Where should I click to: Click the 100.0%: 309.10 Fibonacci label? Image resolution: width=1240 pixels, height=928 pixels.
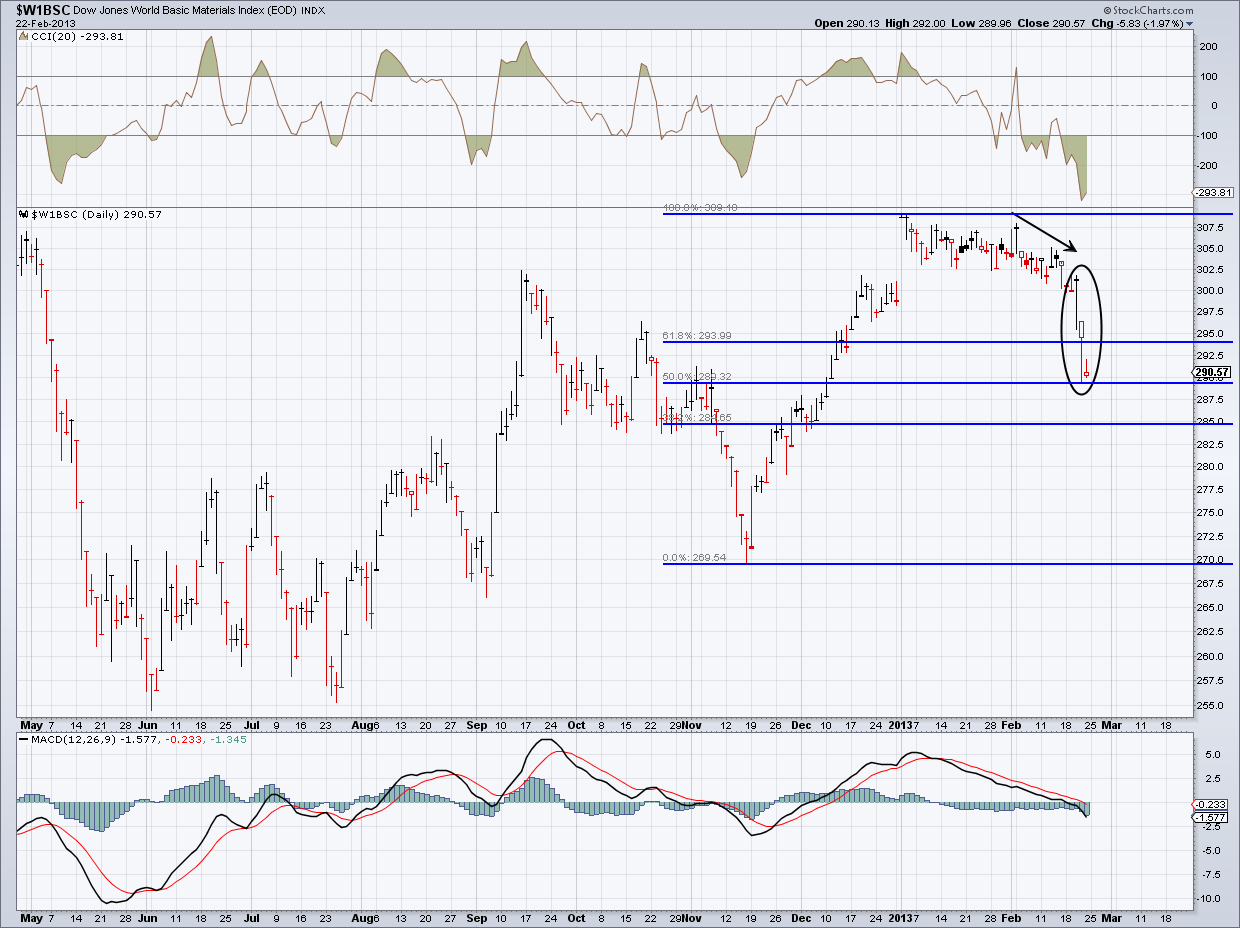(700, 208)
